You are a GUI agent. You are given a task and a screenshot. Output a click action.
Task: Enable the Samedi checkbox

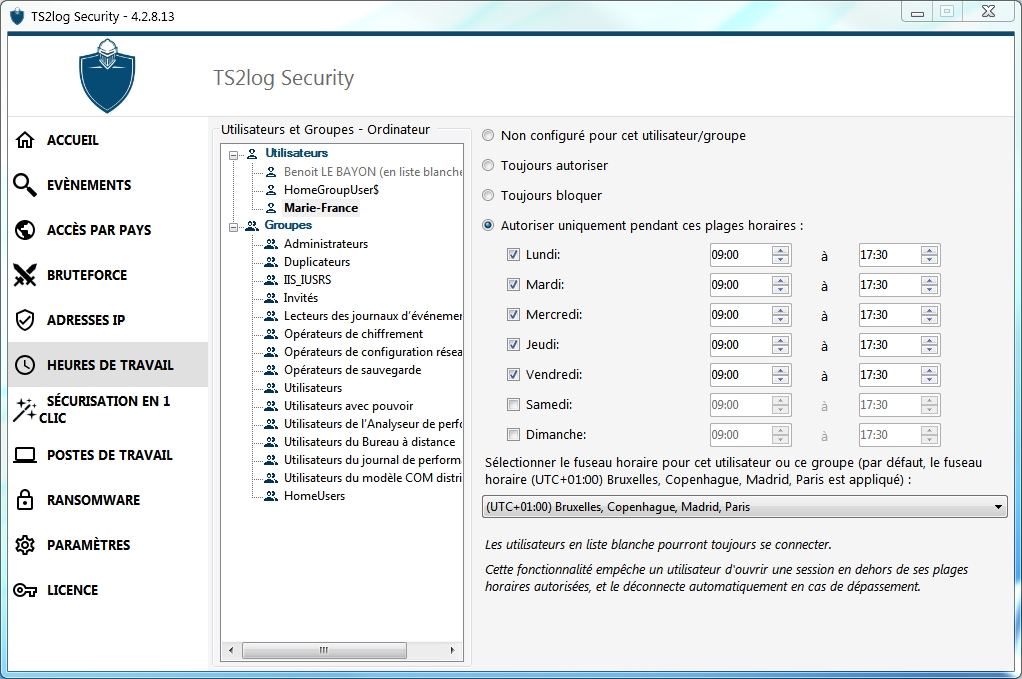coord(514,405)
